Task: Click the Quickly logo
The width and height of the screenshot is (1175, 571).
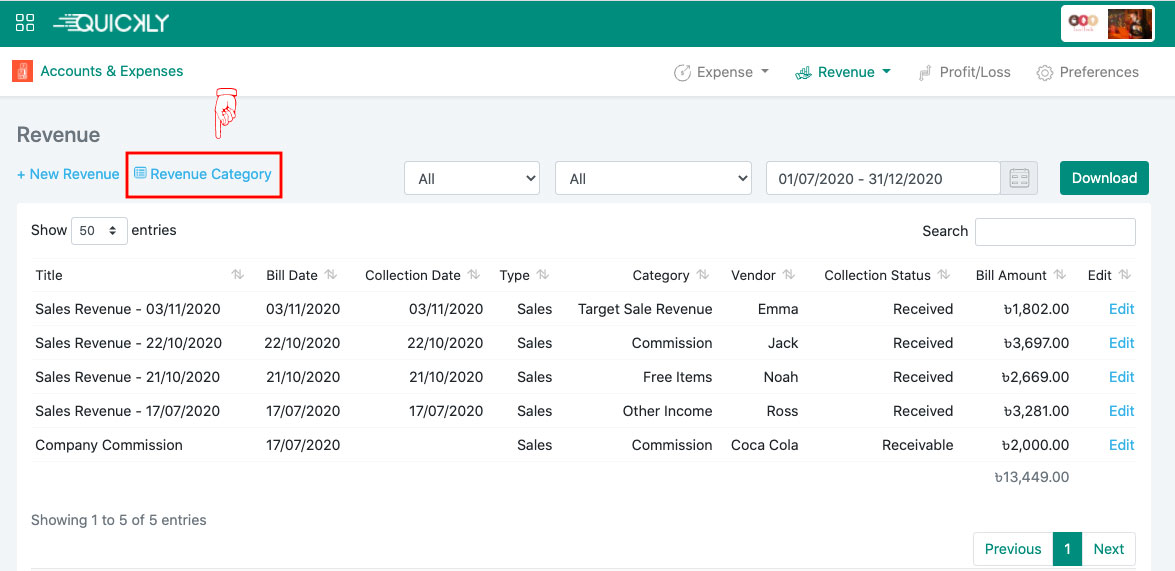Action: click(x=111, y=23)
